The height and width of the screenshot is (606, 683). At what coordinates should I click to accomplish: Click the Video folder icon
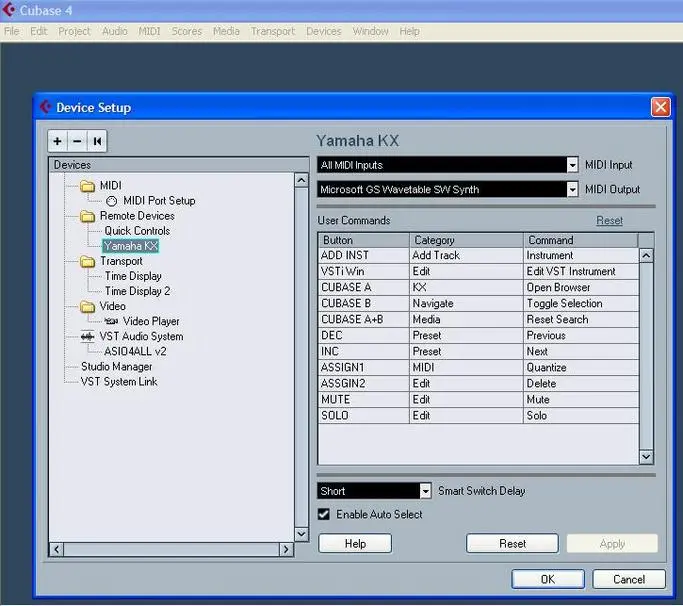88,307
